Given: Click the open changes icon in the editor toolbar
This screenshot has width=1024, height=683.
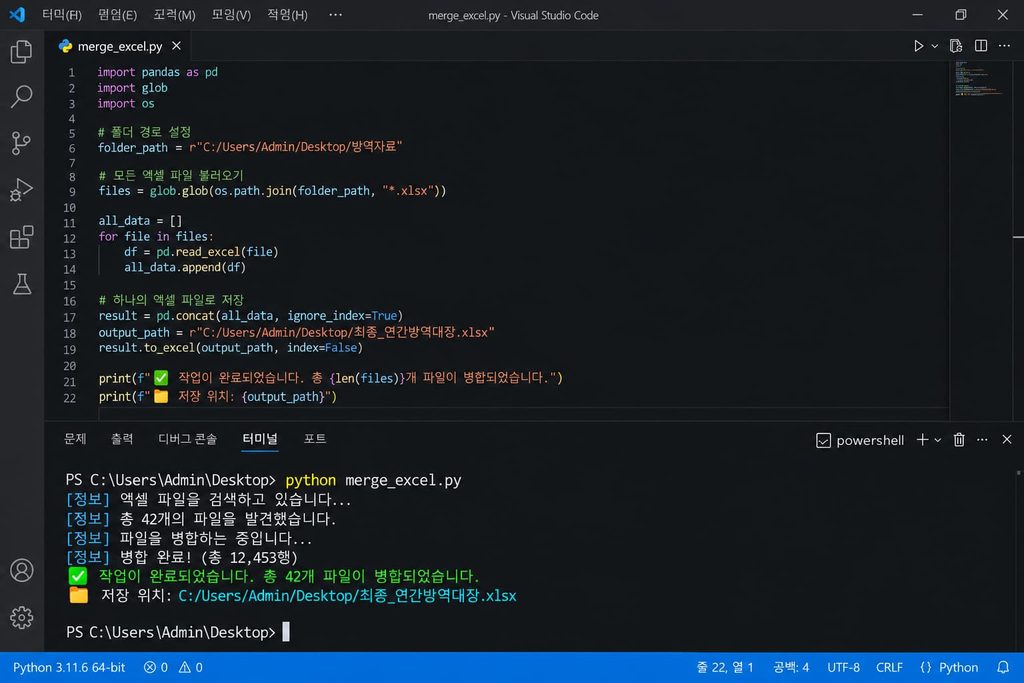Looking at the screenshot, I should [956, 46].
